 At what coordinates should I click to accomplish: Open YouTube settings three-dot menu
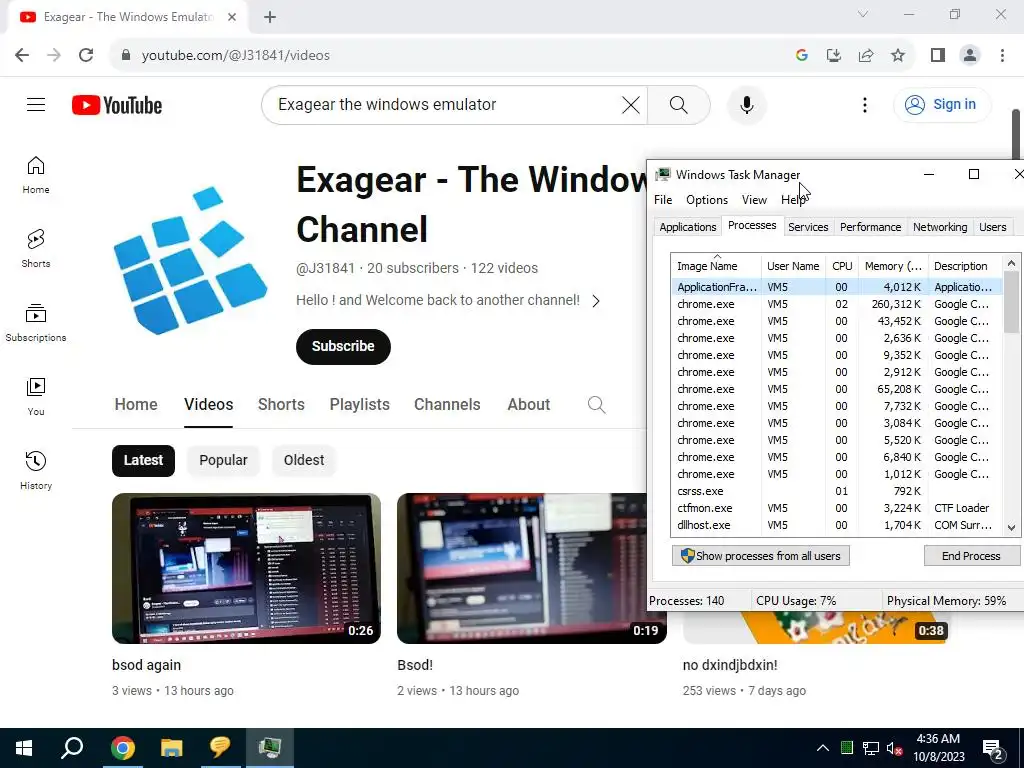point(865,104)
